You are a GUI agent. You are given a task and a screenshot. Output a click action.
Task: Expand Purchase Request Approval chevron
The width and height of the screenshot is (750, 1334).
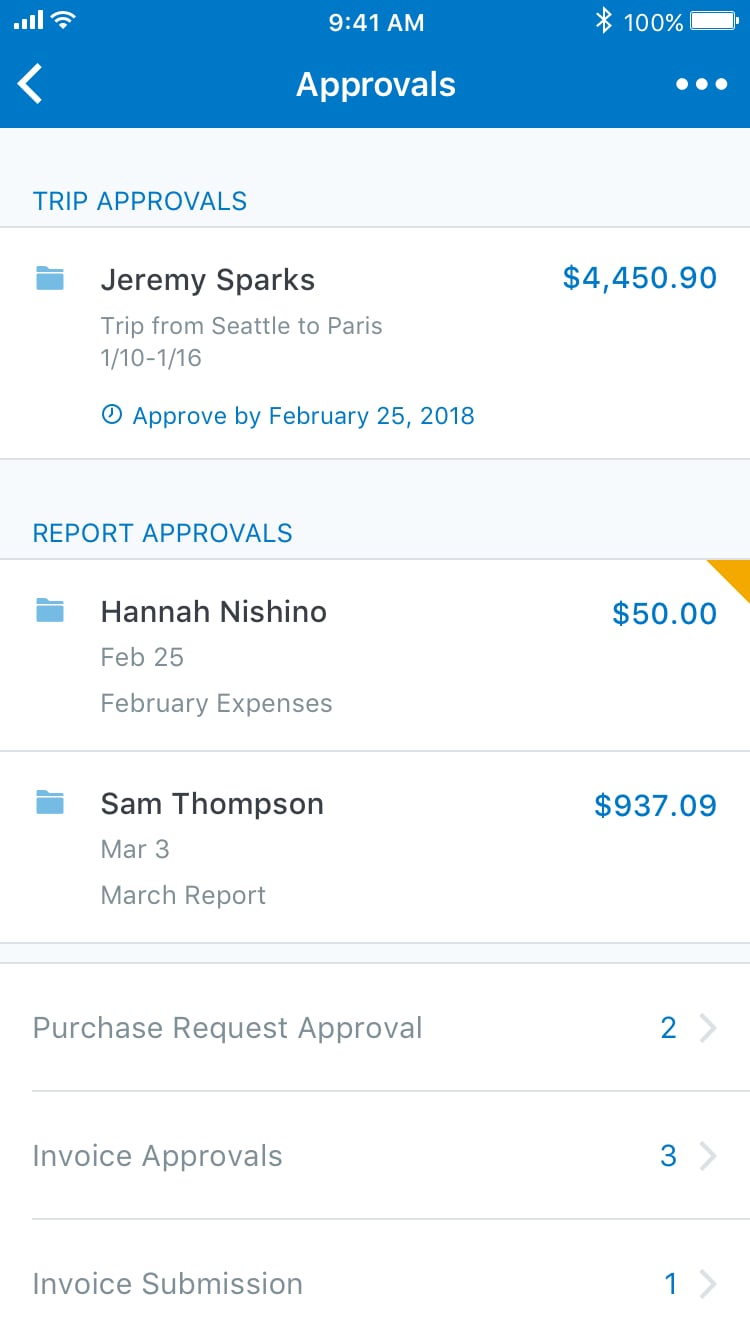pyautogui.click(x=708, y=1028)
